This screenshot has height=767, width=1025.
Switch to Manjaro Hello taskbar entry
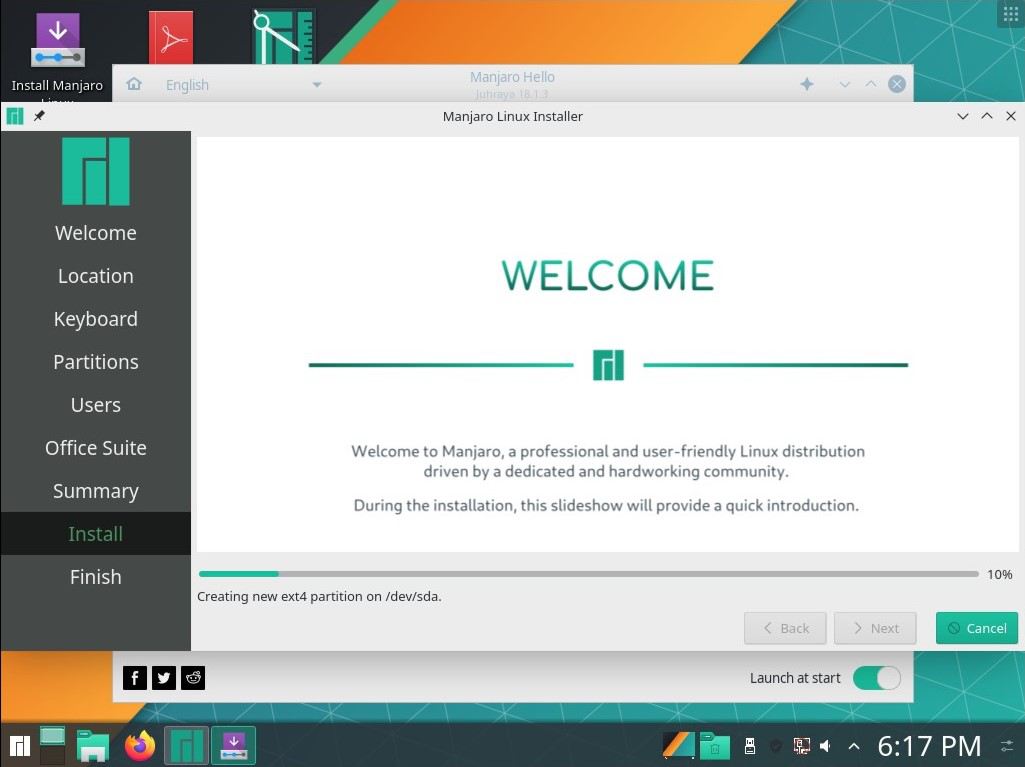pos(186,745)
